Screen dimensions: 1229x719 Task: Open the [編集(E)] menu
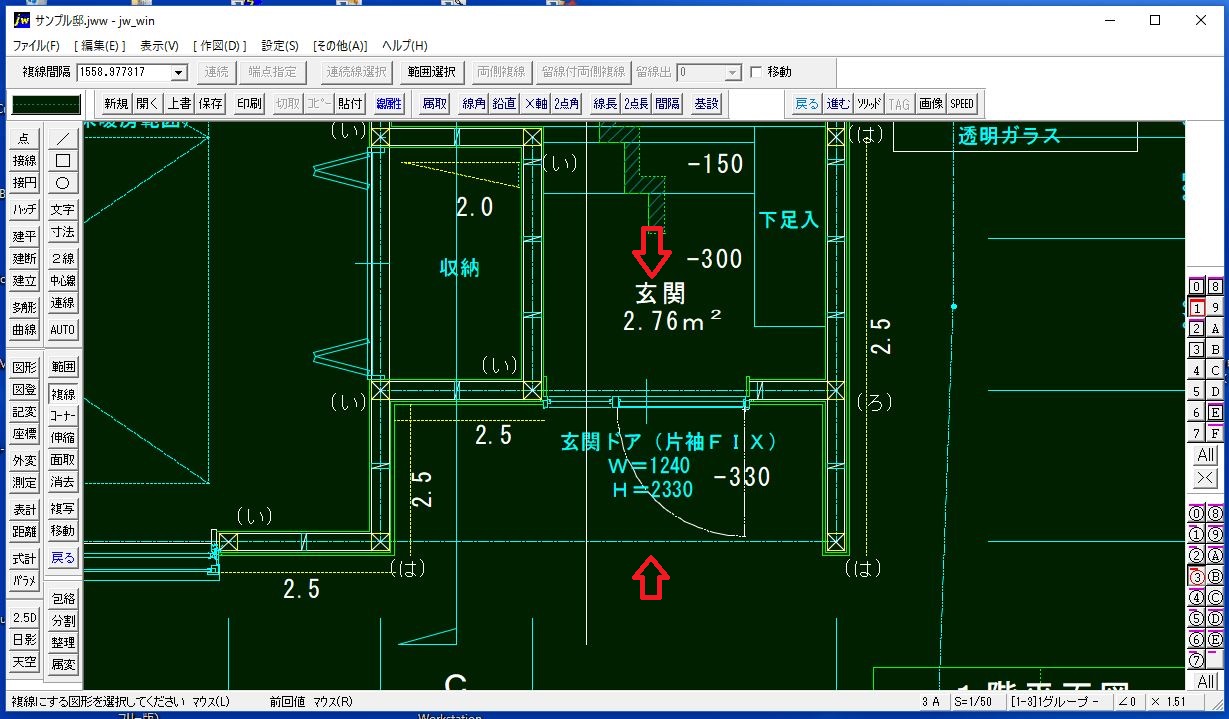click(100, 46)
